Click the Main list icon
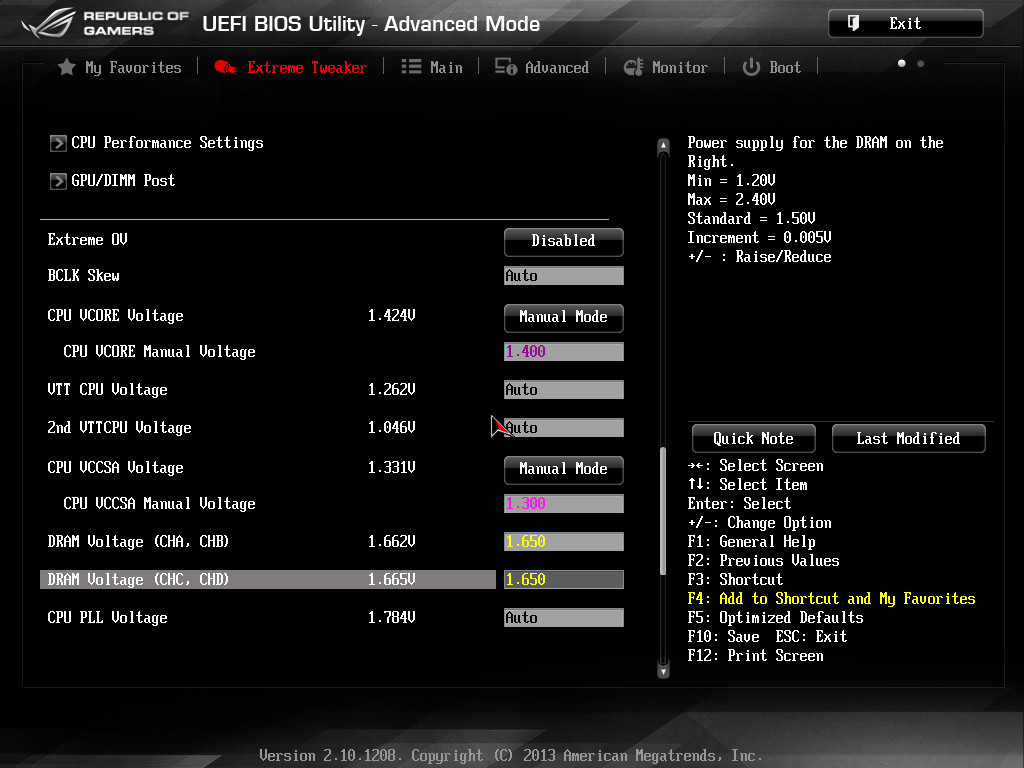 point(411,67)
